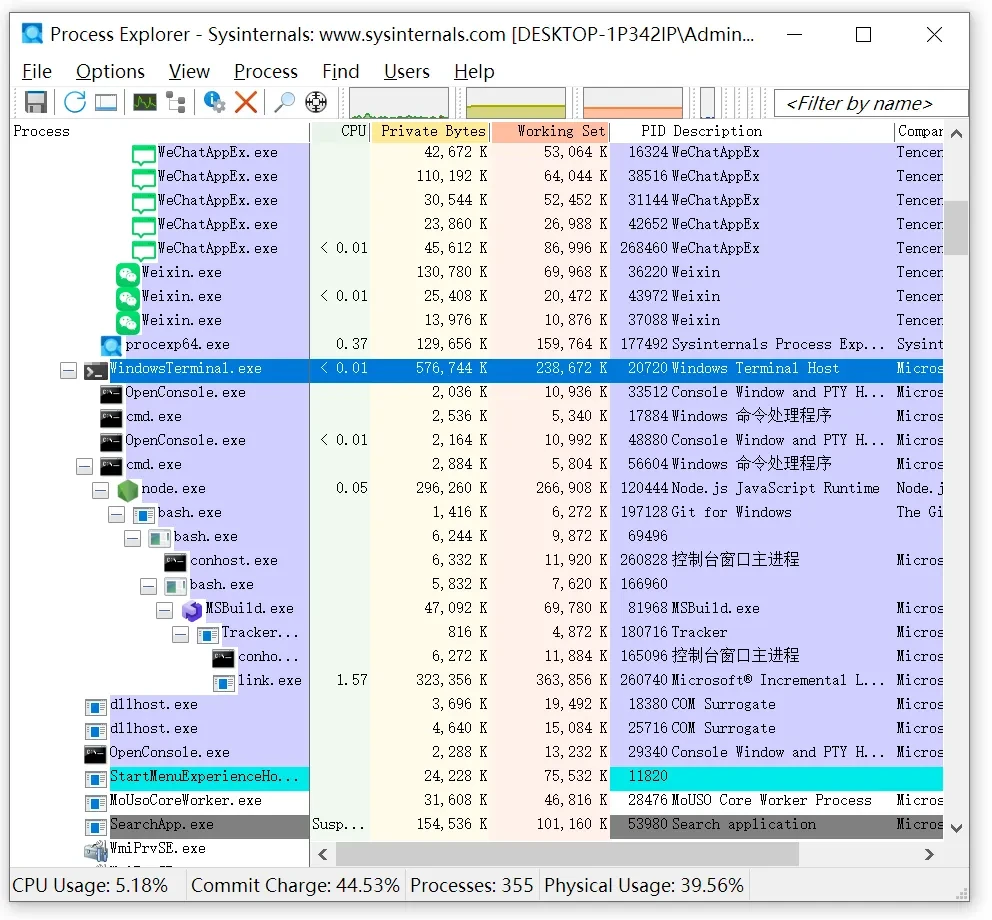Collapse the bash.exe node with PID 166960
The width and height of the screenshot is (992, 920).
pos(148,587)
